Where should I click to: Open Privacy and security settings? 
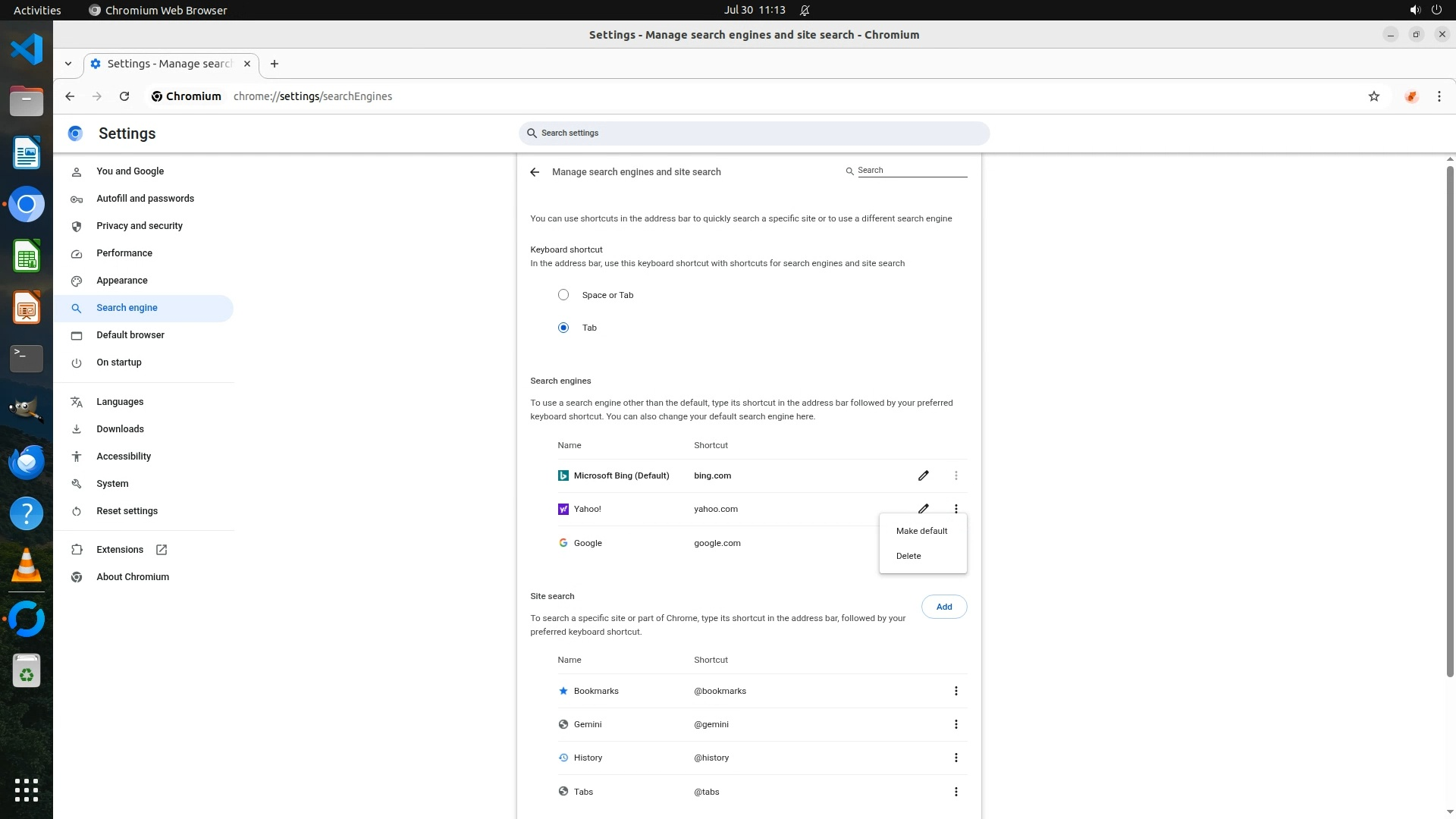click(140, 226)
